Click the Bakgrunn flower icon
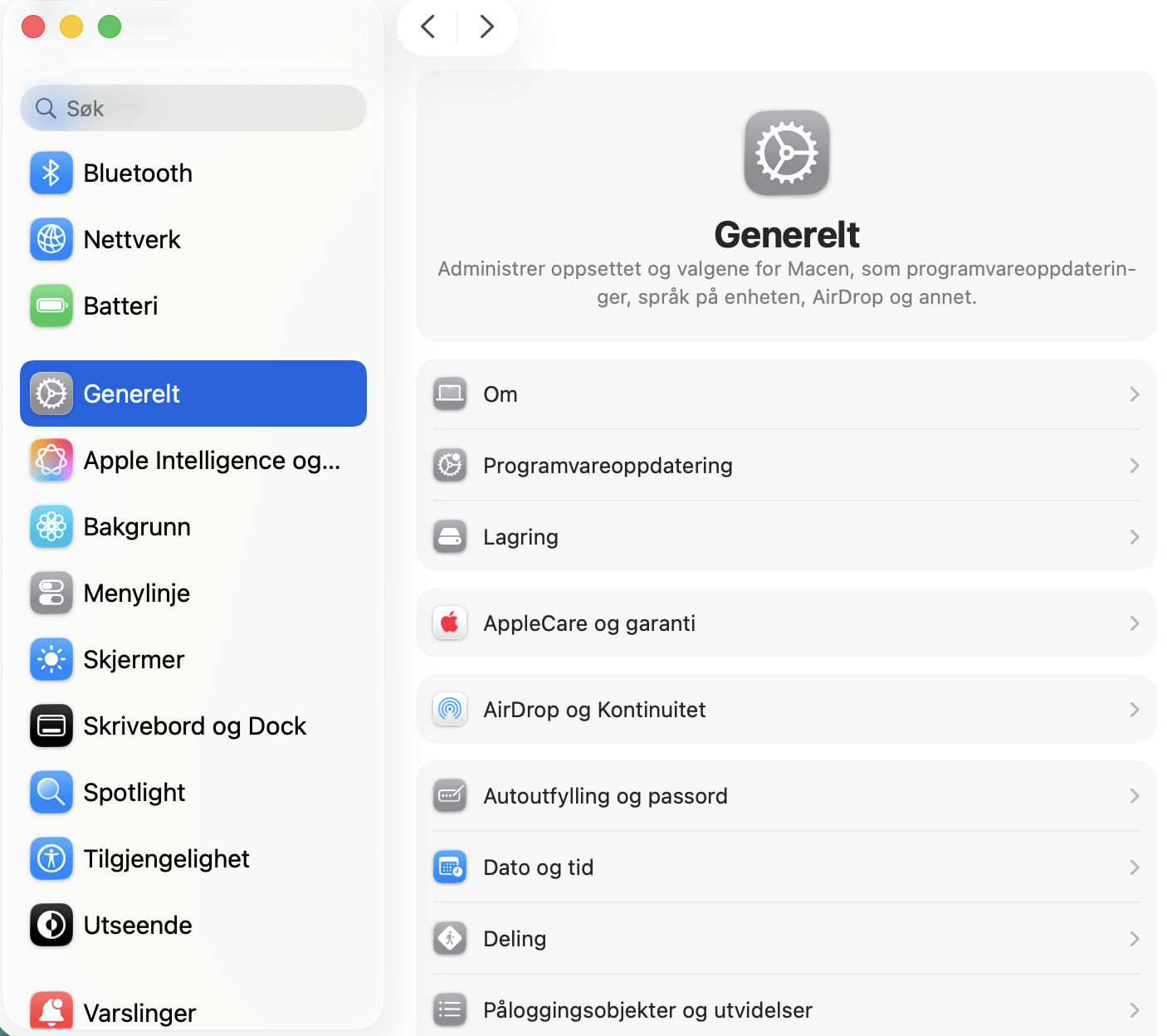Viewport: 1167px width, 1036px height. [x=51, y=526]
